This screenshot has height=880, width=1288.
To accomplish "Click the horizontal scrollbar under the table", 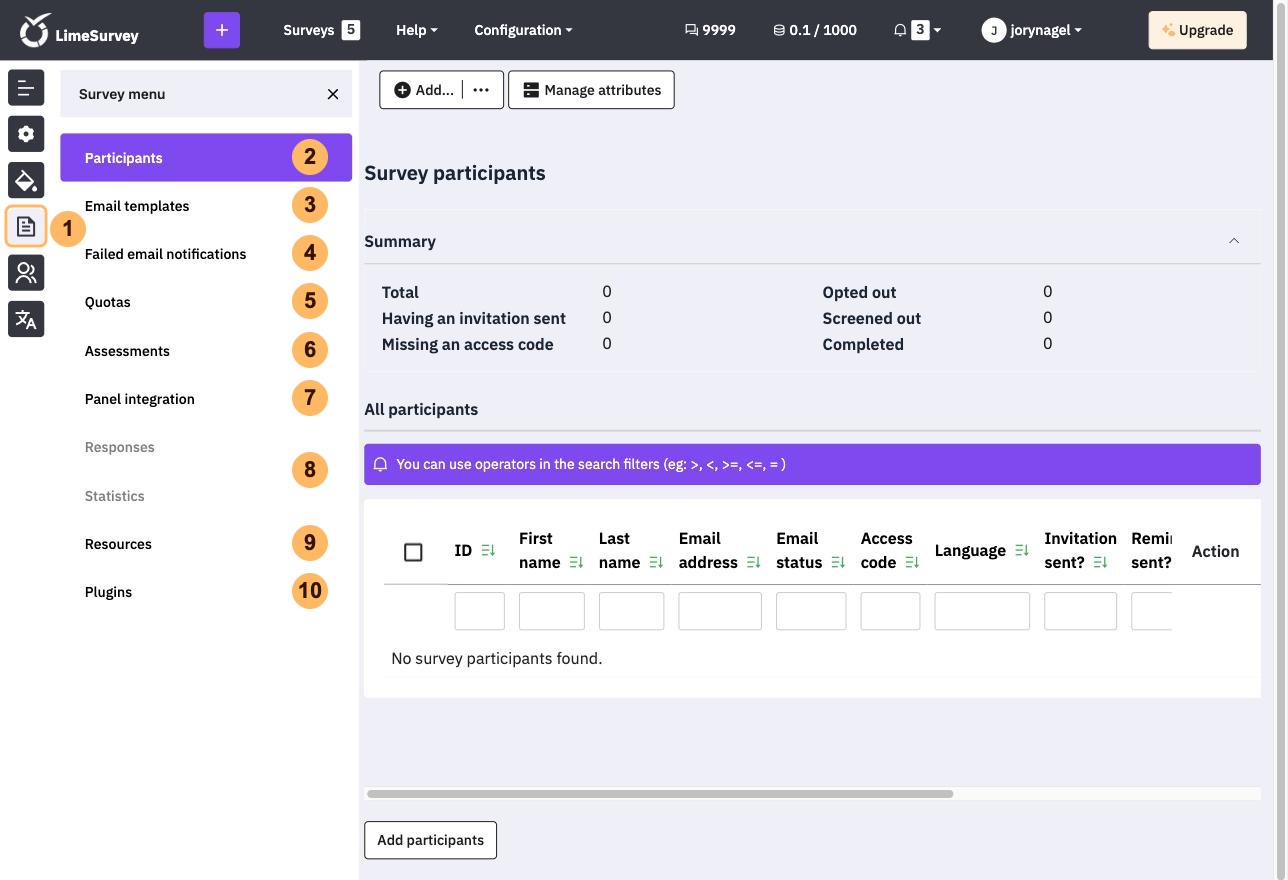I will [660, 794].
